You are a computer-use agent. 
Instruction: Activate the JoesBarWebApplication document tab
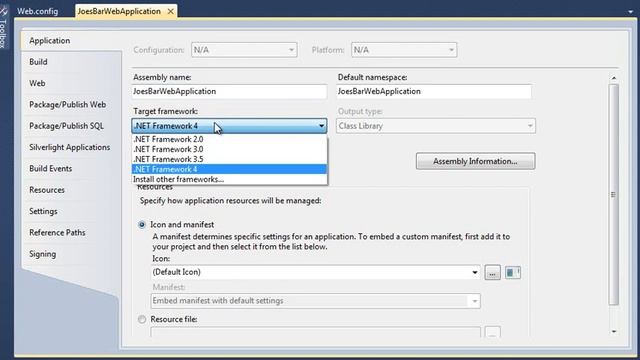pos(119,11)
